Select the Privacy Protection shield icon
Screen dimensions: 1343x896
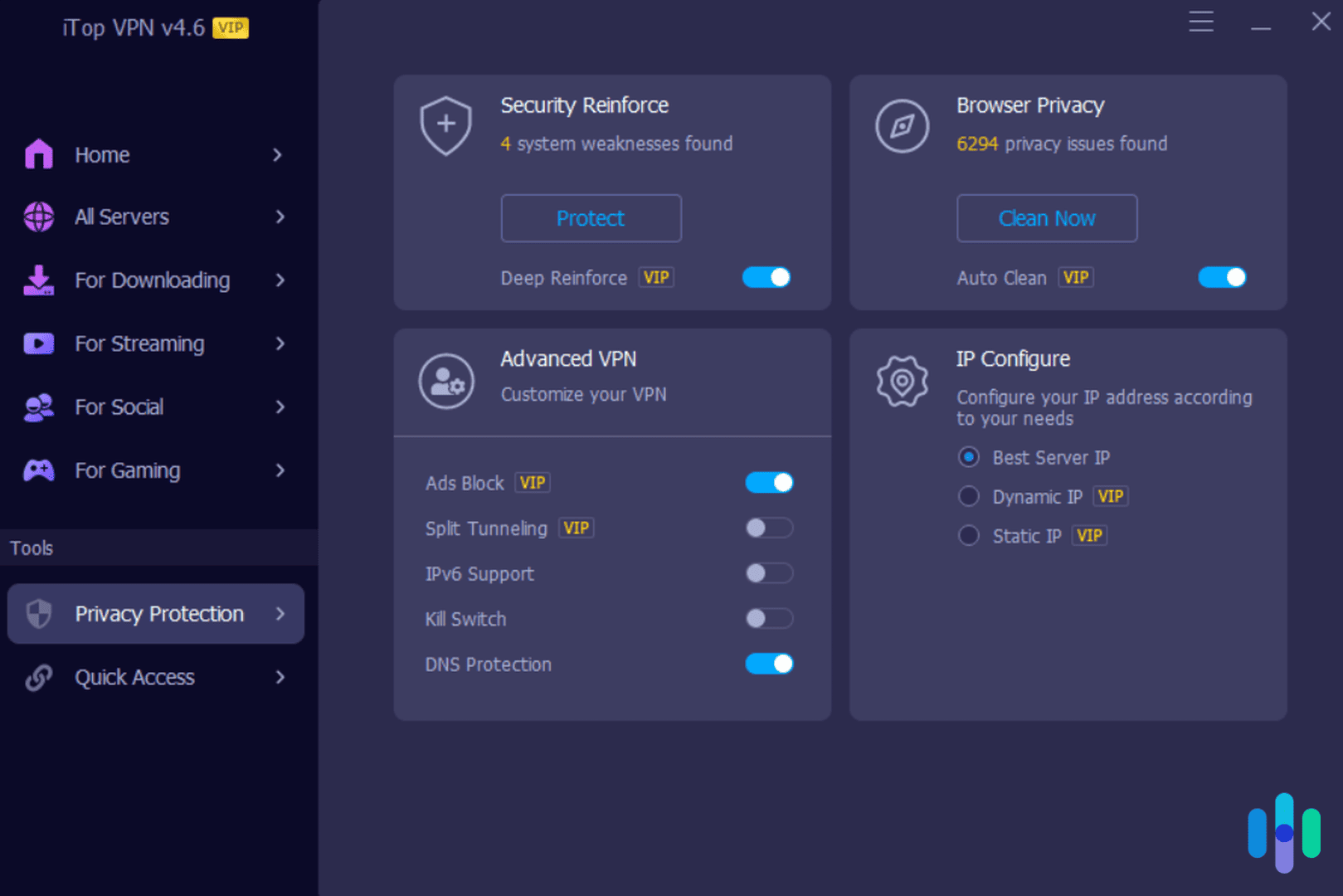(x=37, y=614)
